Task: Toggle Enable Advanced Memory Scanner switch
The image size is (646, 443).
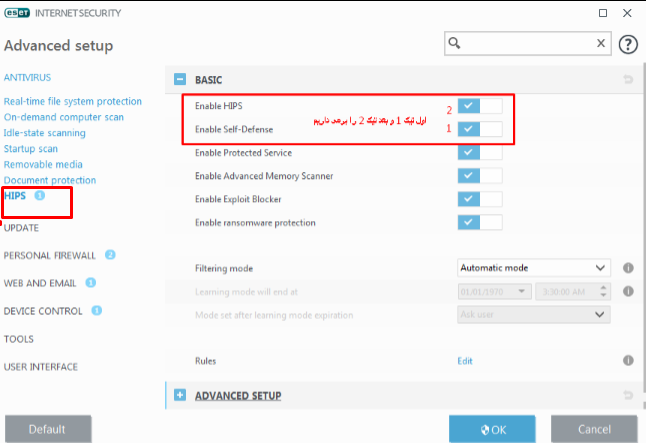Action: click(480, 176)
